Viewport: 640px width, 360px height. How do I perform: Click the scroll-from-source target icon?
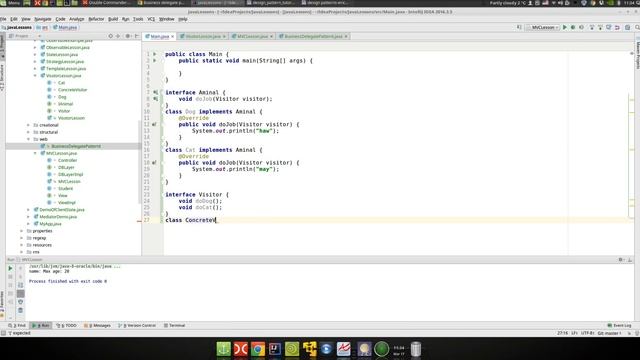111,36
